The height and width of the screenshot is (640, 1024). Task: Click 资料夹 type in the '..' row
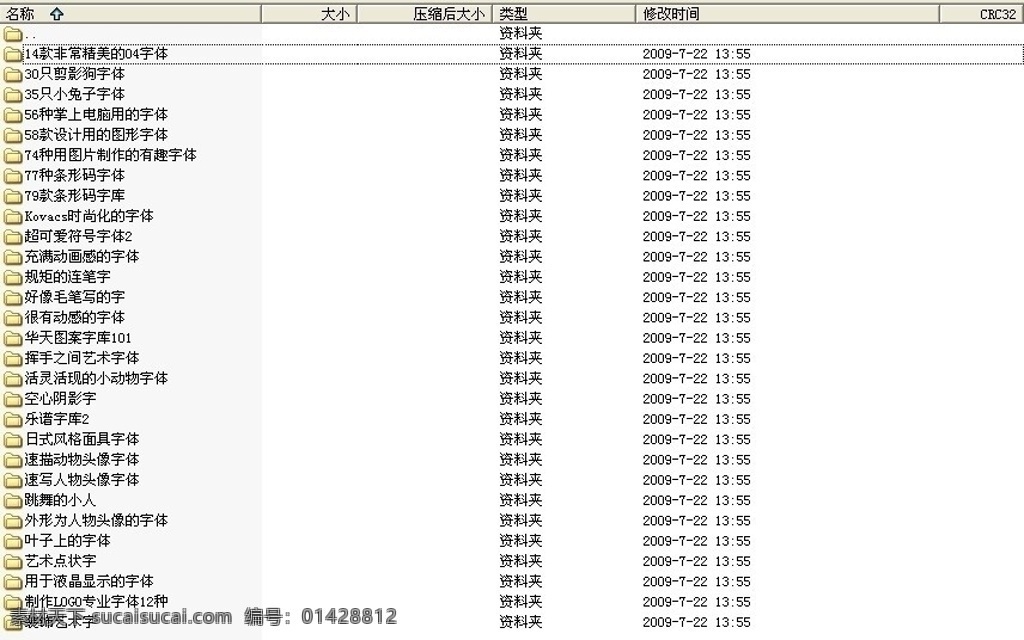(520, 33)
